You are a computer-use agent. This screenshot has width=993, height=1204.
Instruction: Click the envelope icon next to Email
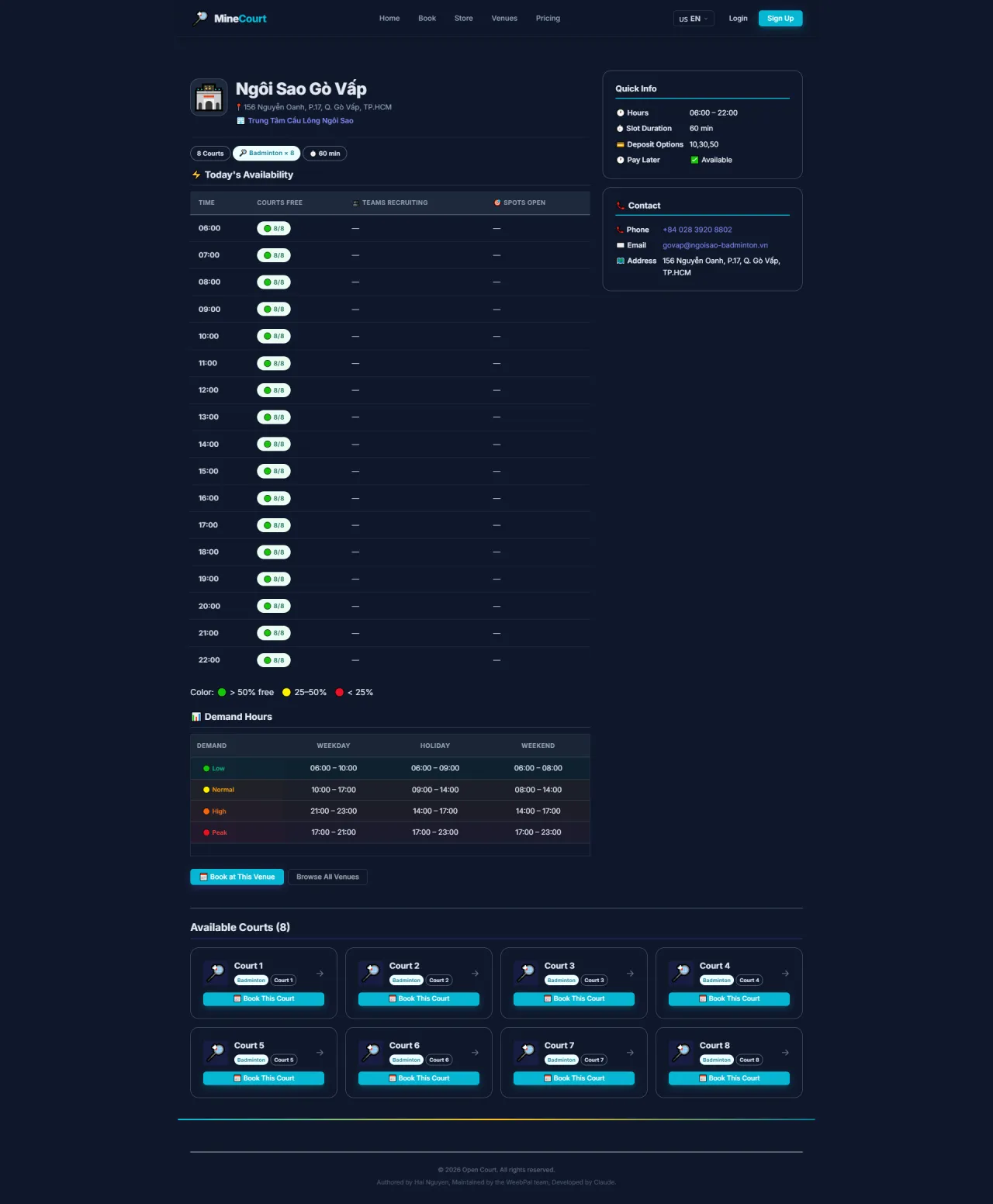[x=621, y=245]
